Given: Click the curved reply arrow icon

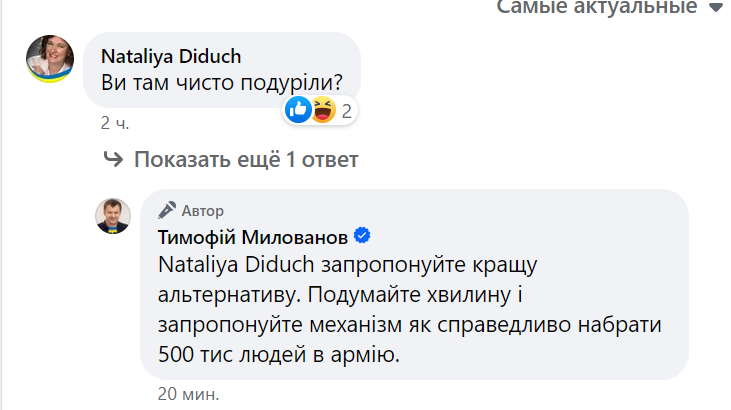Looking at the screenshot, I should tap(112, 160).
